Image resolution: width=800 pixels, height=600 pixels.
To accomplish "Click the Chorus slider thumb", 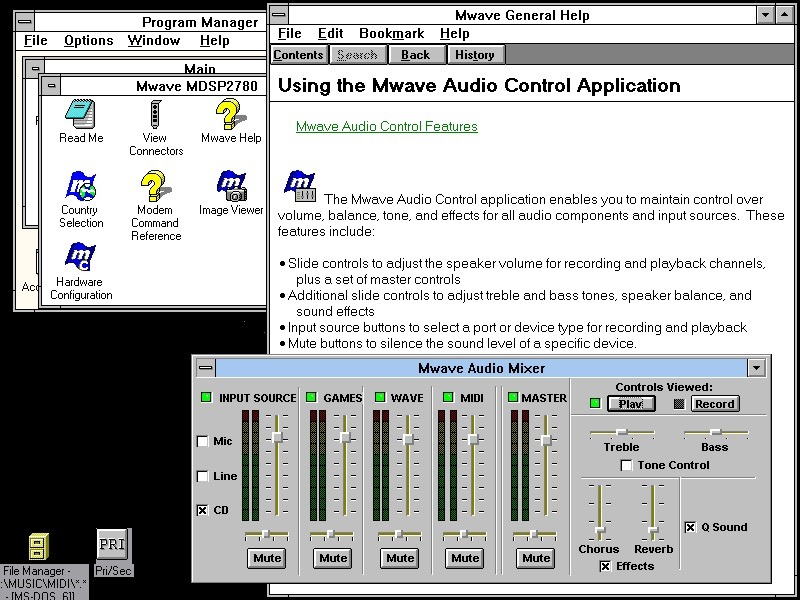I will coord(600,531).
